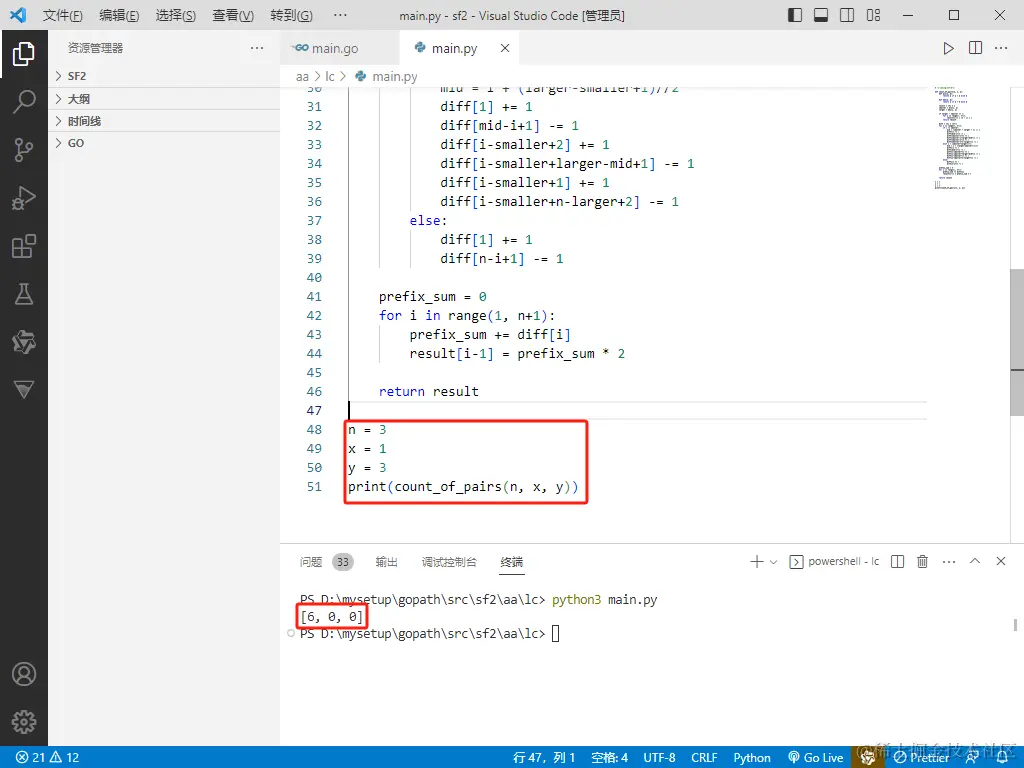Click the aa breadcrumb segment
This screenshot has width=1024, height=768.
tap(302, 76)
